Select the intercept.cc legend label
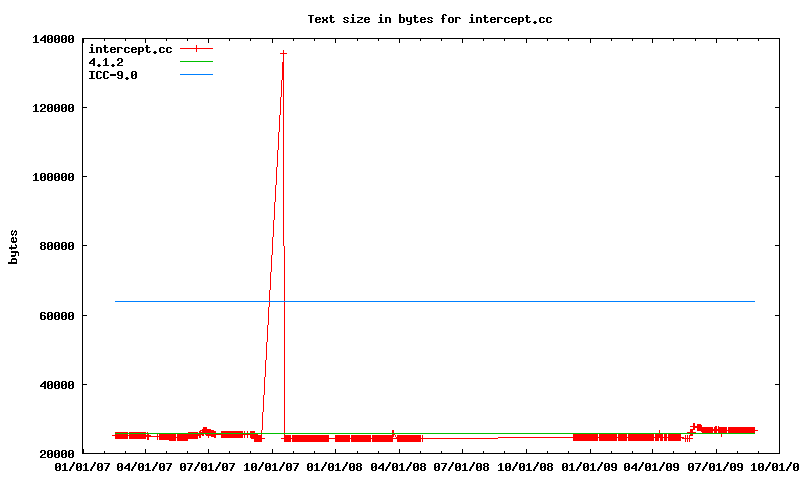 (x=129, y=49)
